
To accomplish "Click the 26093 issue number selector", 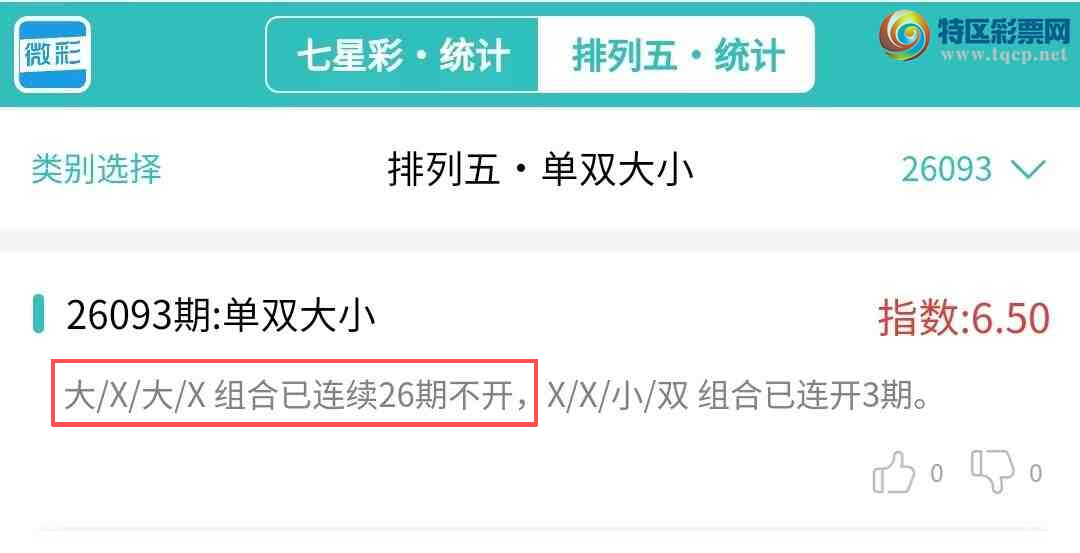I will coord(946,169).
